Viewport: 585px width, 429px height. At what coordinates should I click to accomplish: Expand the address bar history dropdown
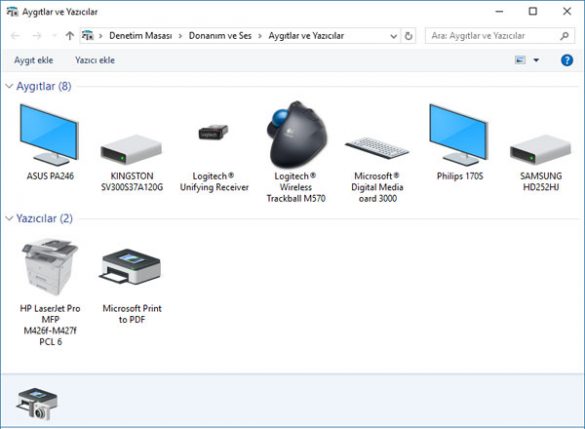(x=393, y=36)
